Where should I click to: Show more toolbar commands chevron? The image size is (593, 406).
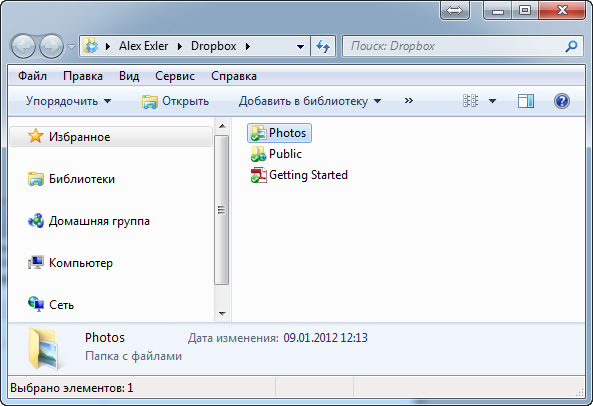point(408,101)
